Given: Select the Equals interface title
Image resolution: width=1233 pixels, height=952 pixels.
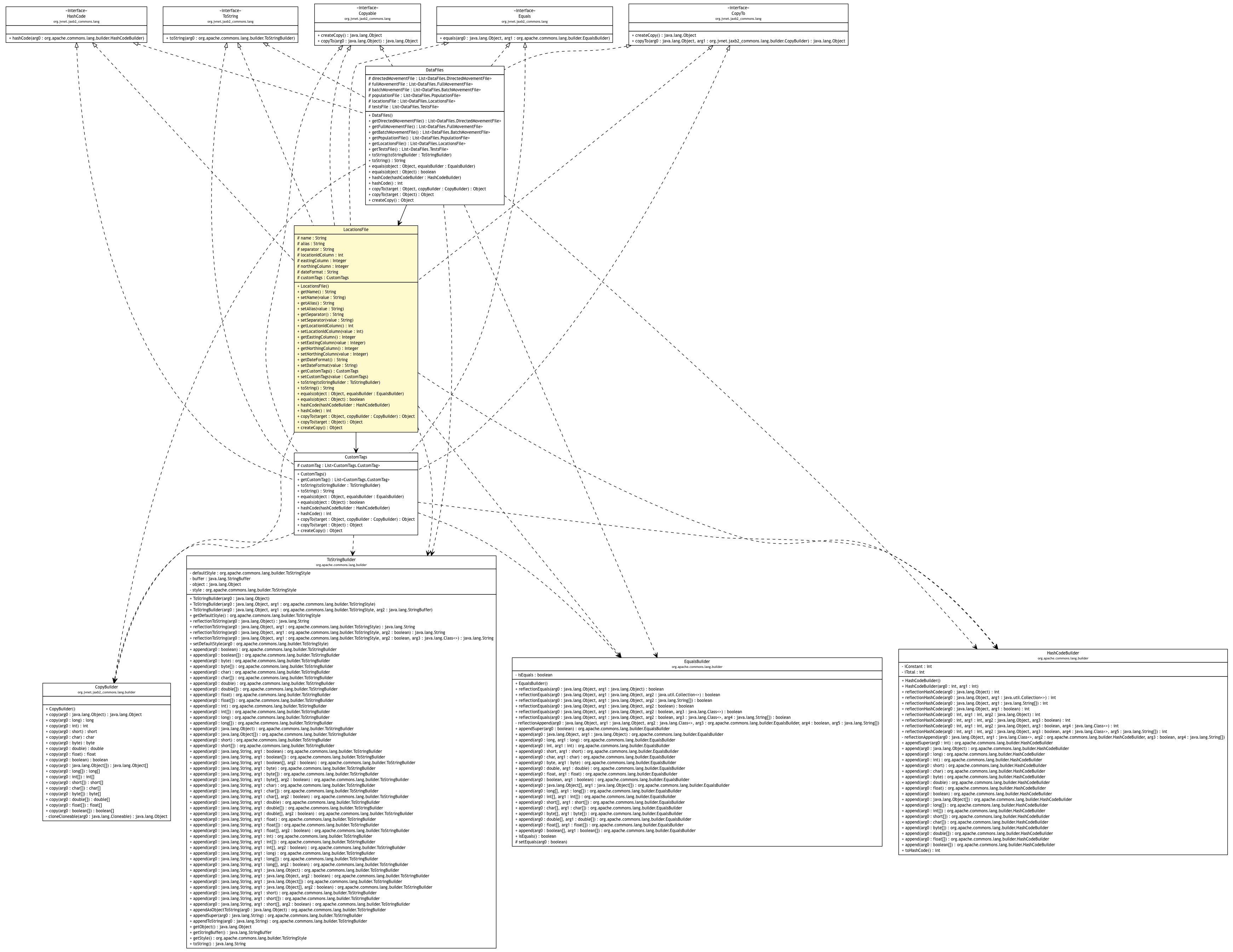Looking at the screenshot, I should [524, 16].
